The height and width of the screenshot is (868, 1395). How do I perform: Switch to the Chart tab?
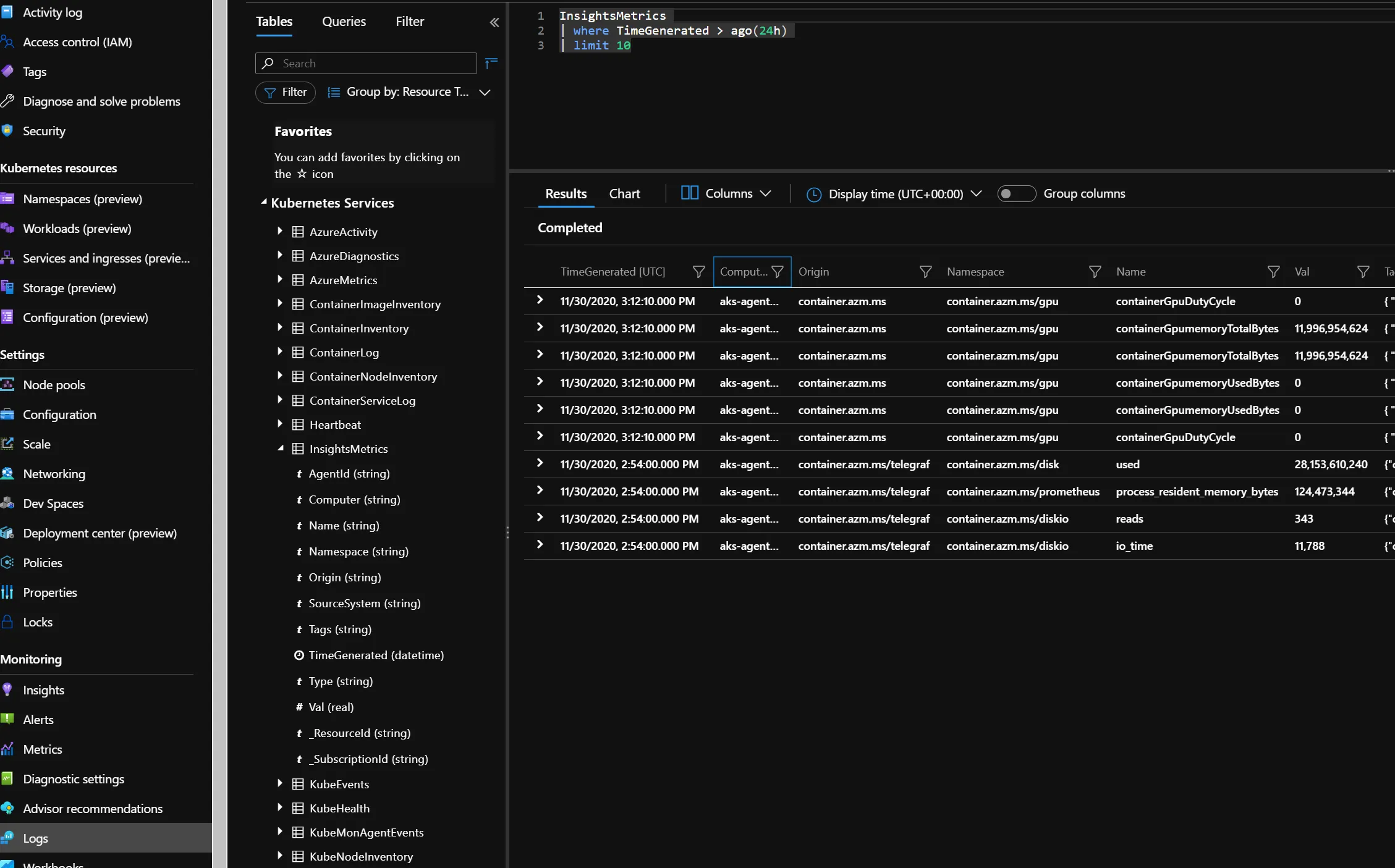tap(624, 193)
